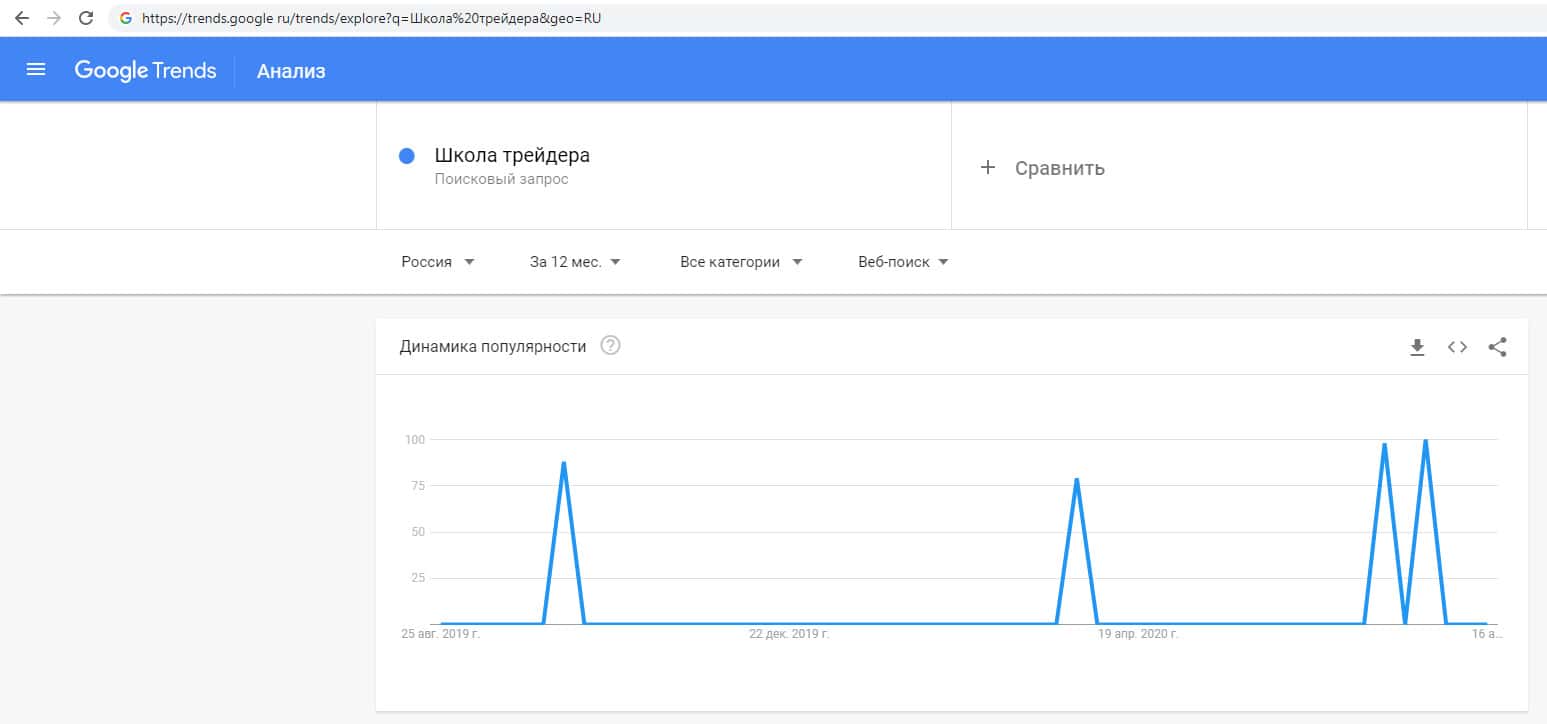
Task: Open the hamburger main menu
Action: point(36,70)
